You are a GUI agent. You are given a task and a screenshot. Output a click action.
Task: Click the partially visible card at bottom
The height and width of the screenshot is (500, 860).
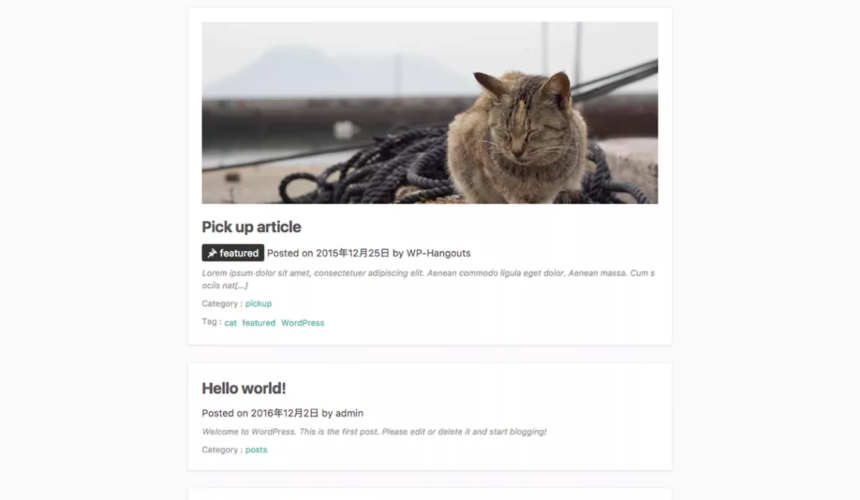(429, 494)
